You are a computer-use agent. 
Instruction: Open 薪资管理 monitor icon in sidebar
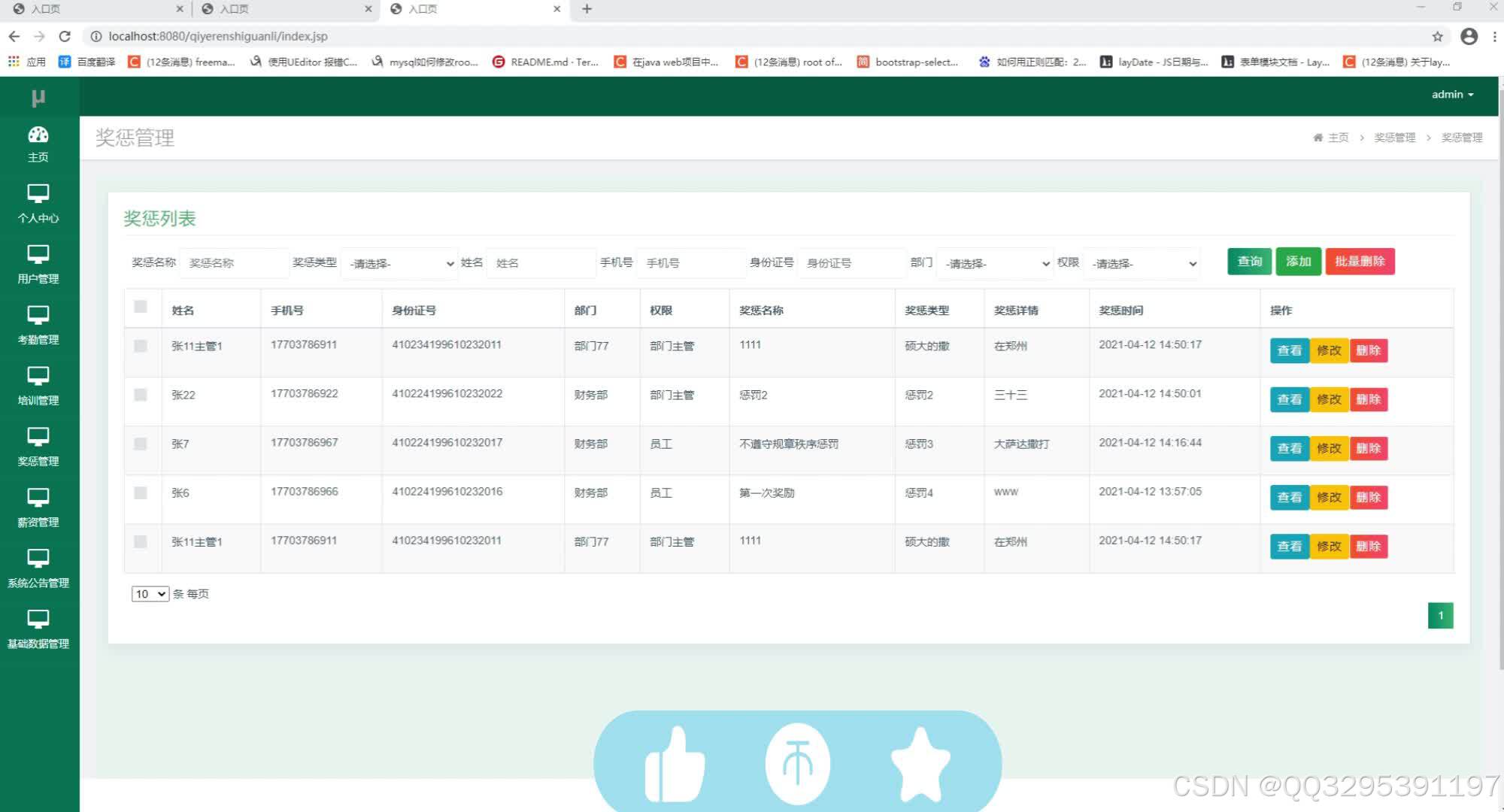click(38, 498)
